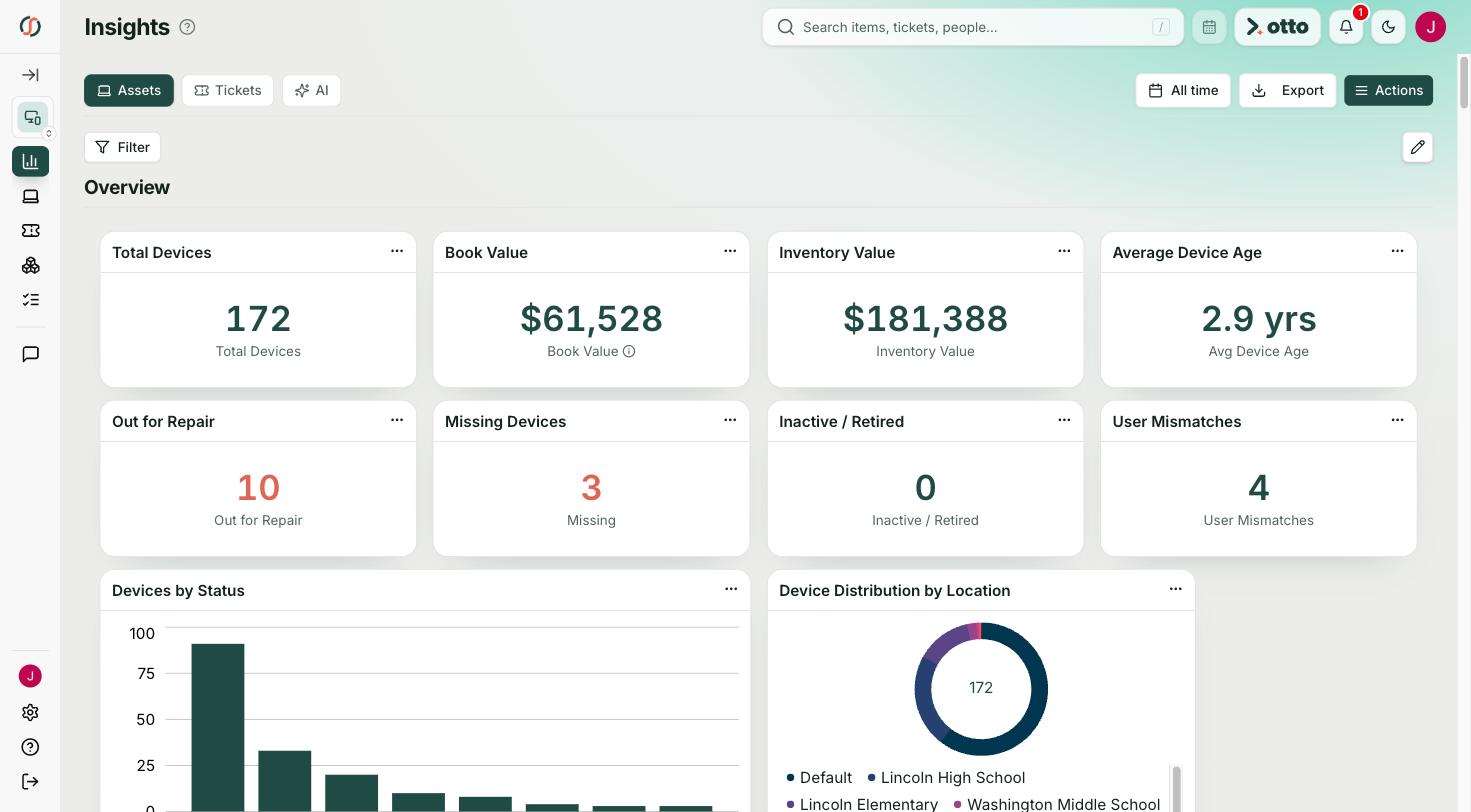Expand the collapsed sidebar arrow
This screenshot has width=1471, height=812.
[30, 75]
